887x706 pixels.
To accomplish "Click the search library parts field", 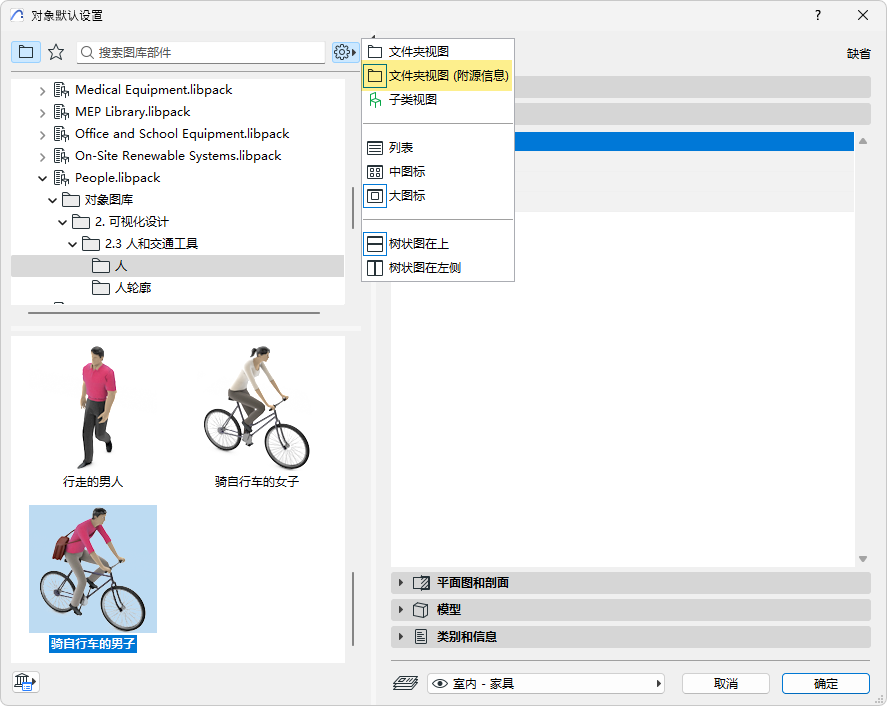I will pos(201,53).
